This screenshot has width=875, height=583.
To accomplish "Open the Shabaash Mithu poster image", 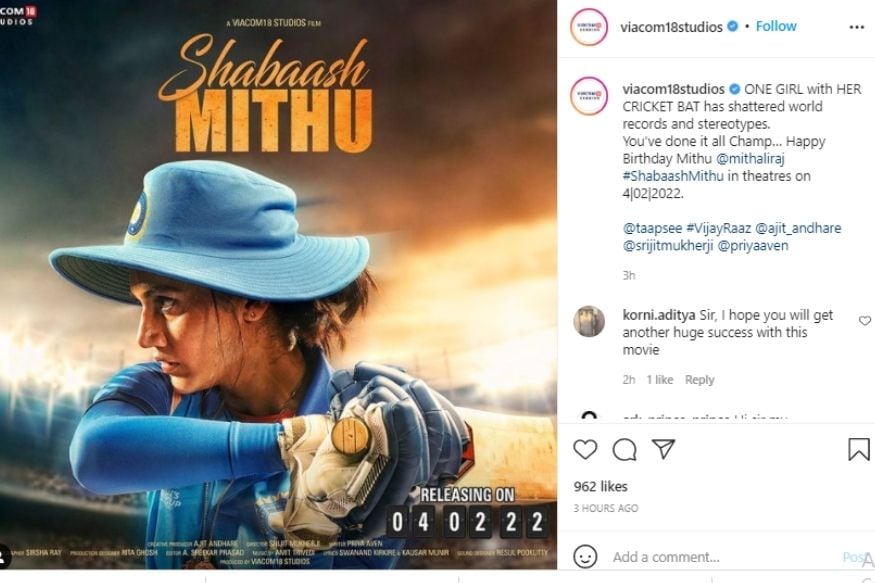I will click(278, 285).
